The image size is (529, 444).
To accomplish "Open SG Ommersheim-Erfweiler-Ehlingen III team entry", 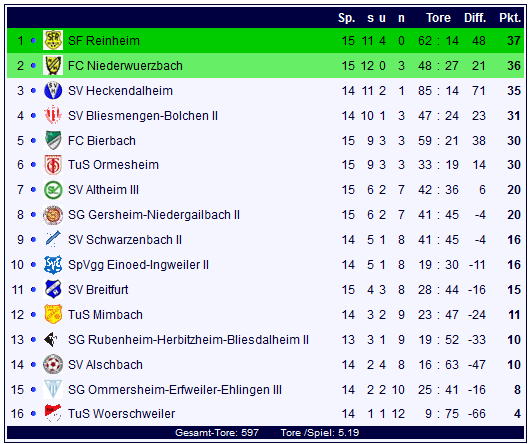I will 175,390.
